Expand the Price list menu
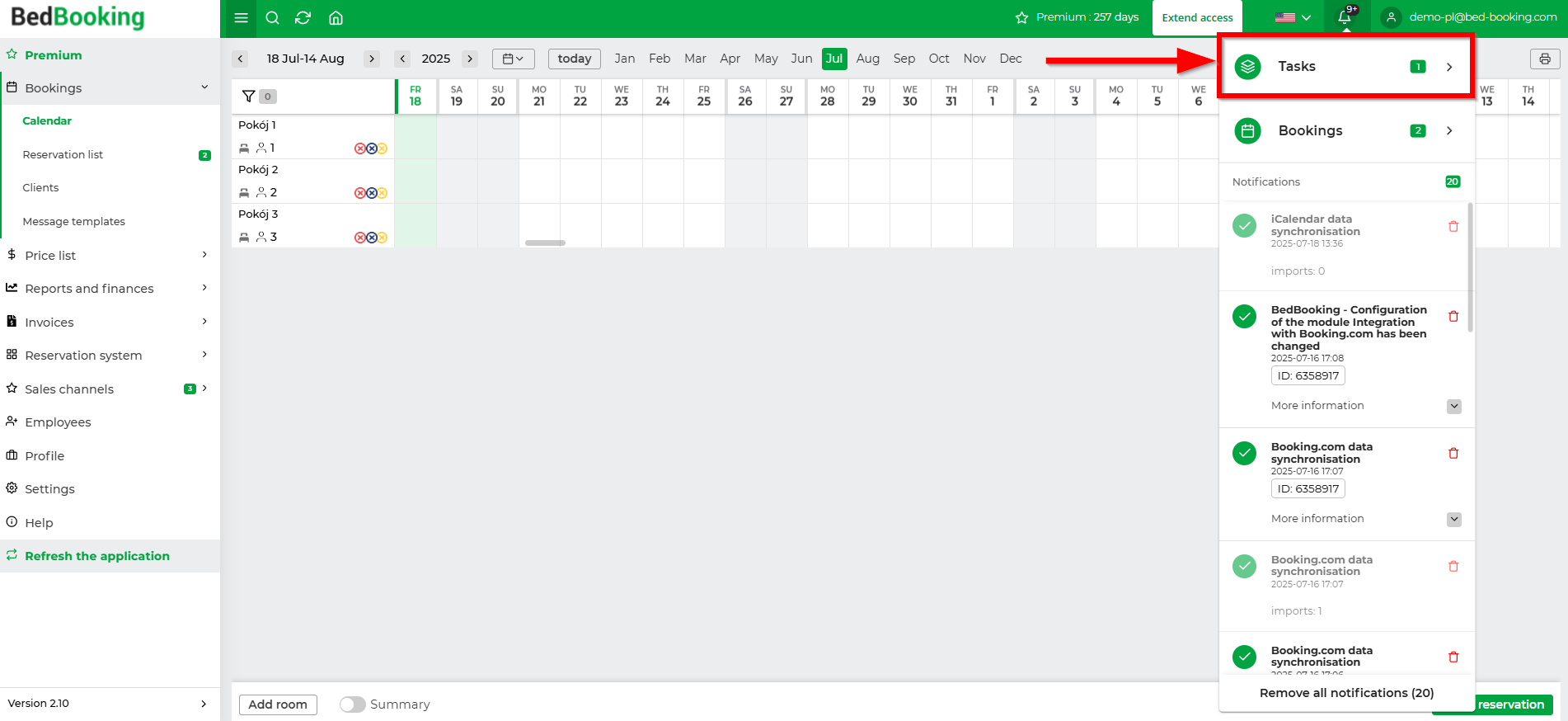Image resolution: width=1568 pixels, height=721 pixels. coord(204,255)
